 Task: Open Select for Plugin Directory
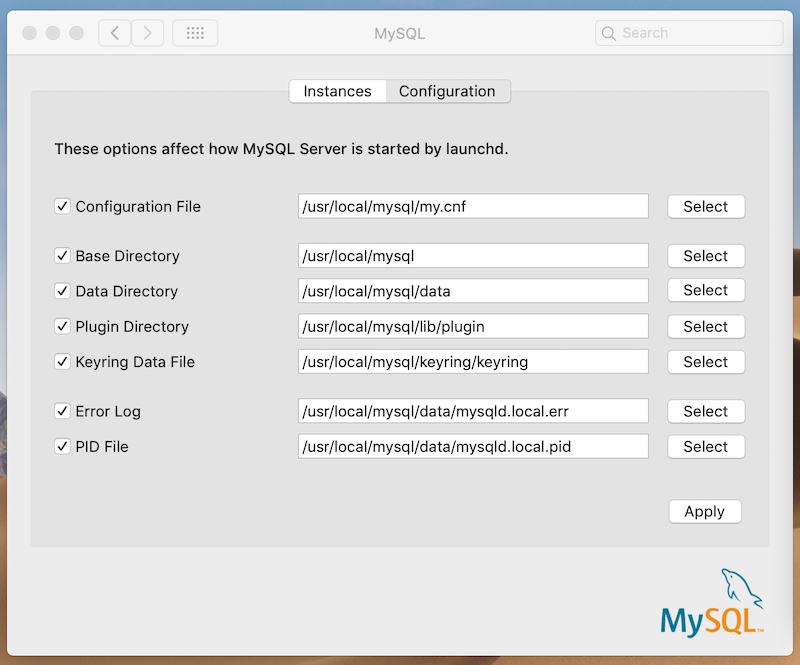tap(706, 326)
